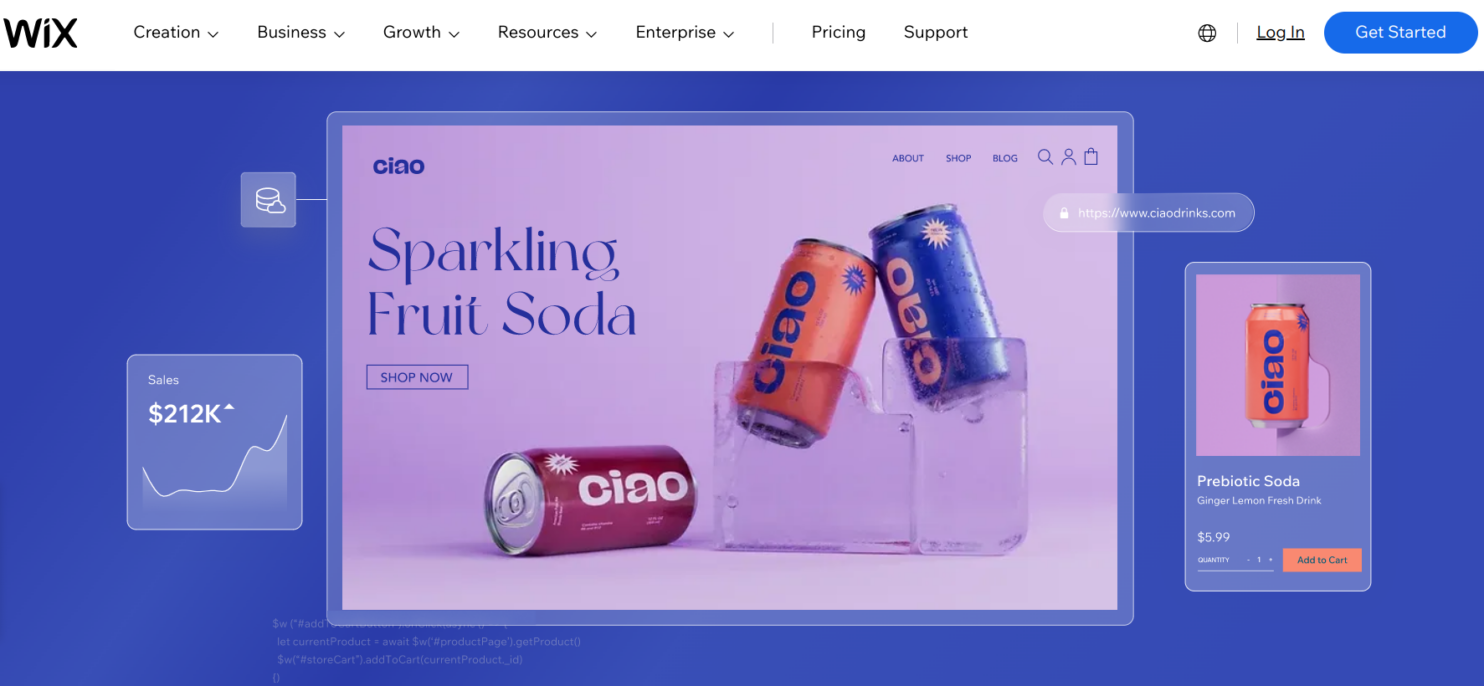The height and width of the screenshot is (686, 1484).
Task: Open the Enterprise menu
Action: point(685,33)
